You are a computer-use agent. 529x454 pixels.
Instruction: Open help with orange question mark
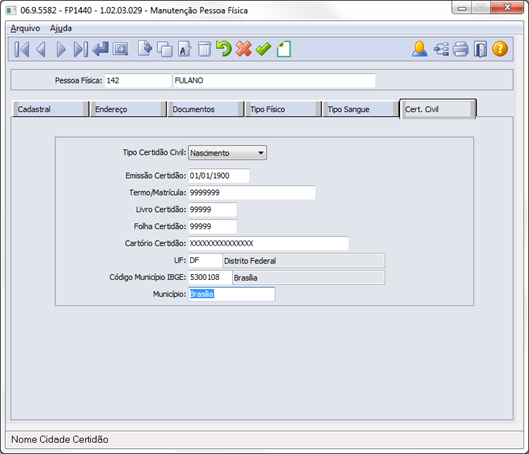500,49
